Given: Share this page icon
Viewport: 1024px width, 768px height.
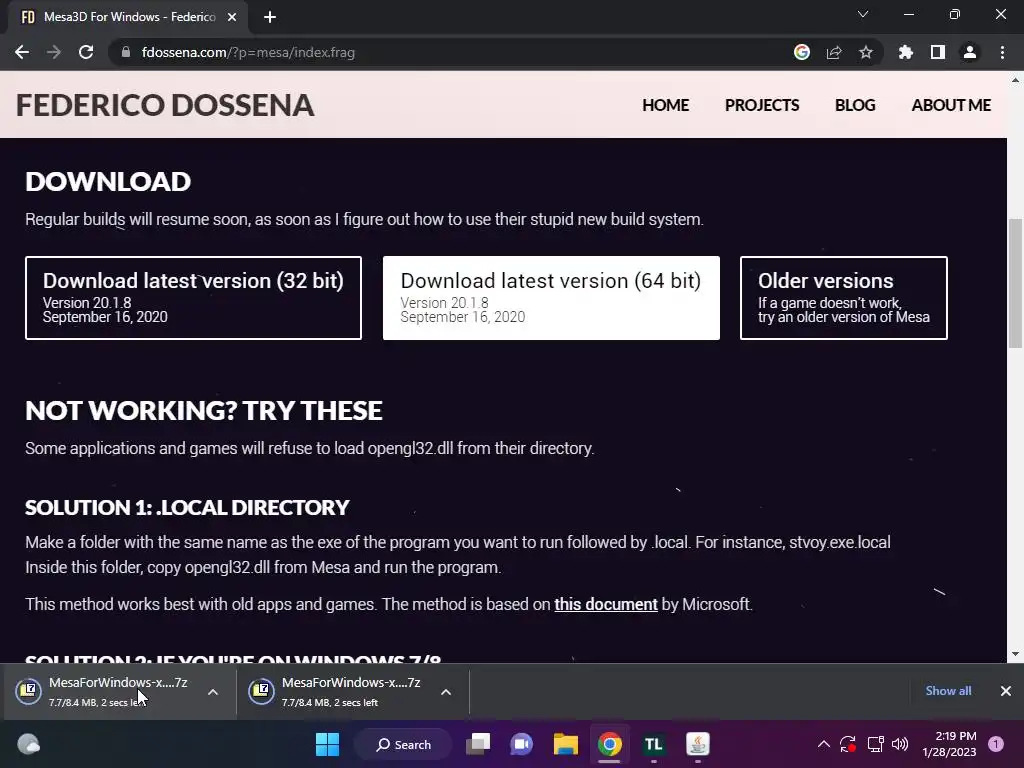Looking at the screenshot, I should [x=834, y=52].
